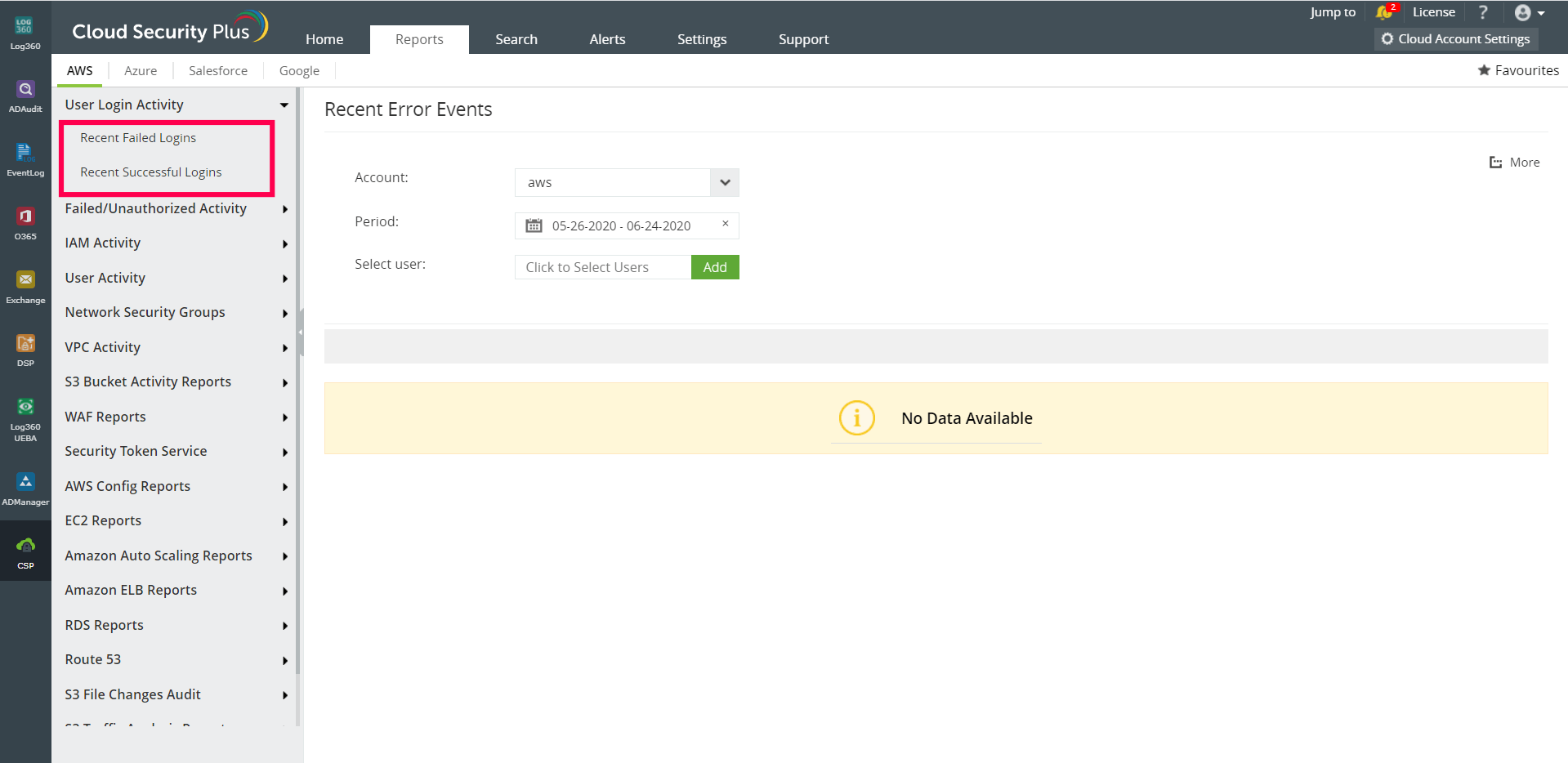The width and height of the screenshot is (1568, 763).
Task: Click the Select Users input field
Action: pos(603,267)
